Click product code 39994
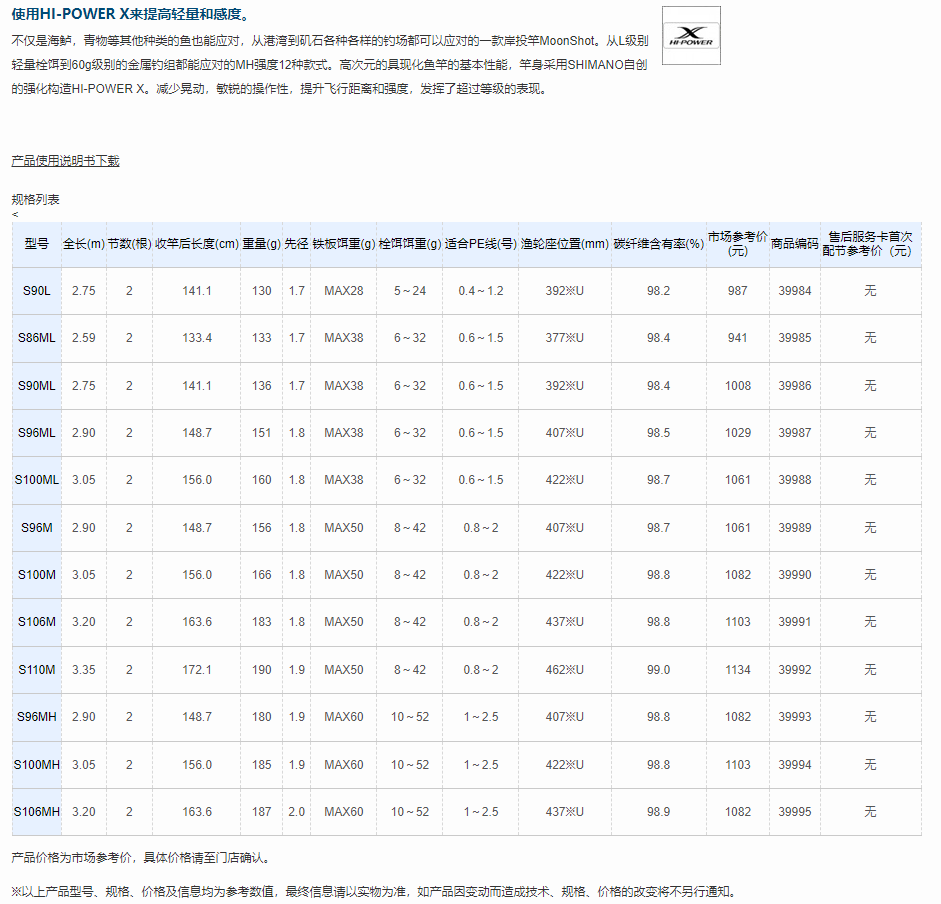Viewport: 941px width, 904px height. tap(795, 765)
